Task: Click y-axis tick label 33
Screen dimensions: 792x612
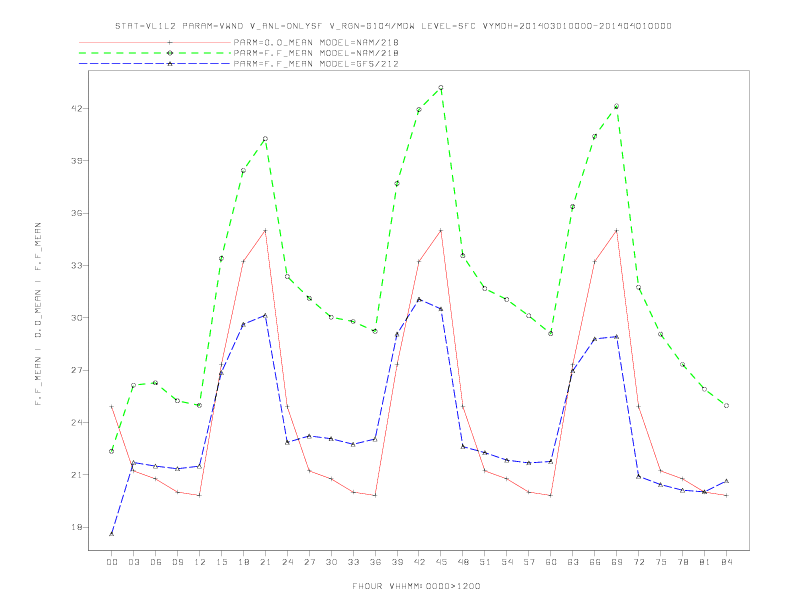Action: (77, 266)
